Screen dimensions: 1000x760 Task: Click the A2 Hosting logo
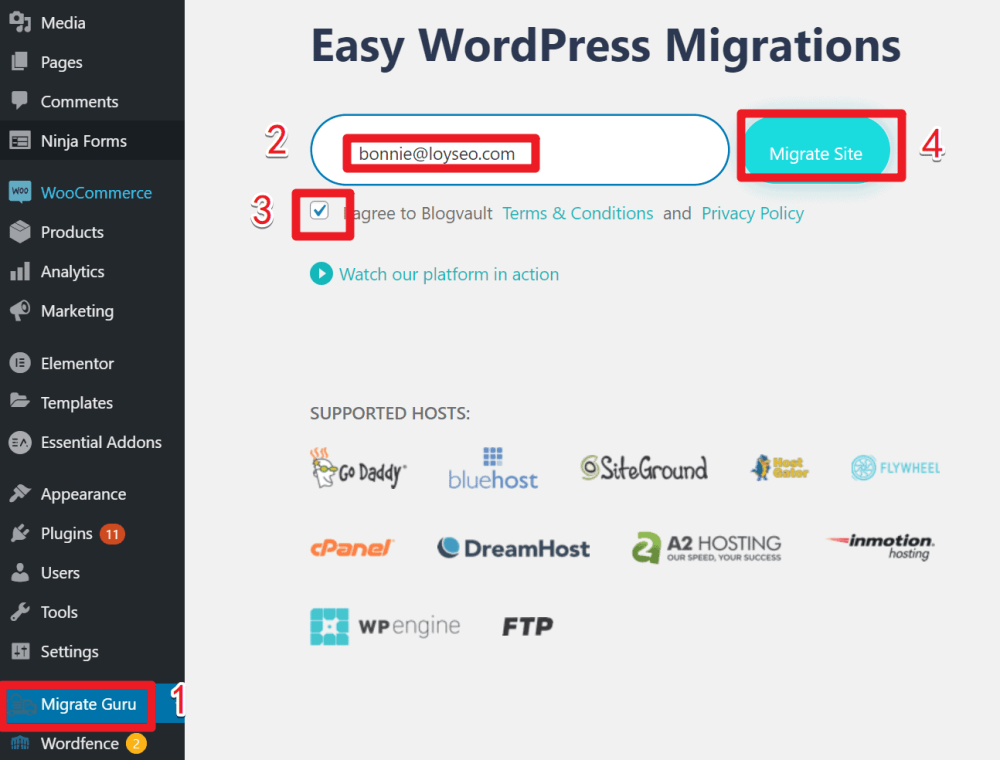[x=707, y=548]
